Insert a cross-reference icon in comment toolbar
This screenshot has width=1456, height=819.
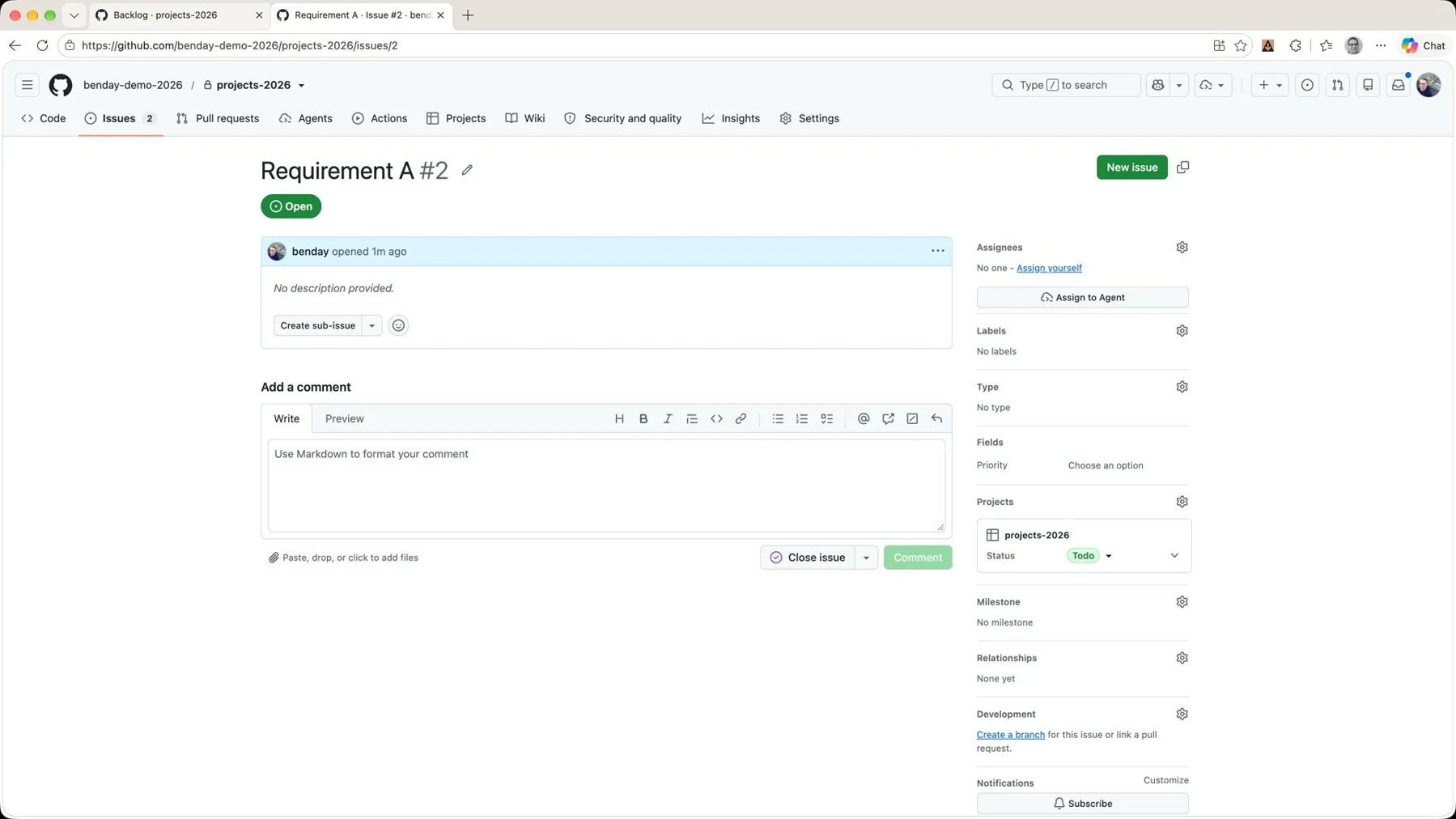click(888, 418)
